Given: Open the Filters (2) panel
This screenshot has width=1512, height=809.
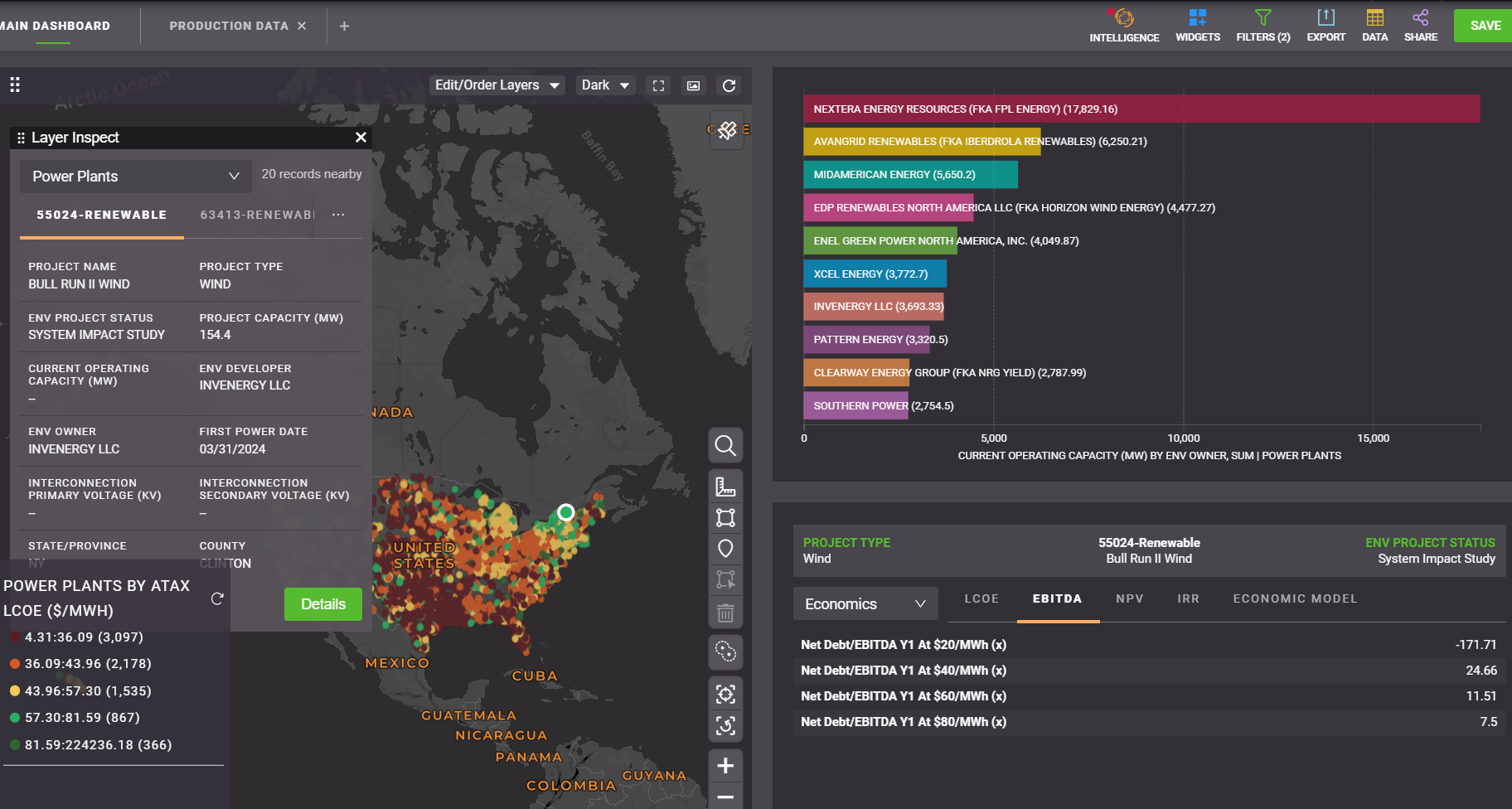Looking at the screenshot, I should click(1262, 25).
